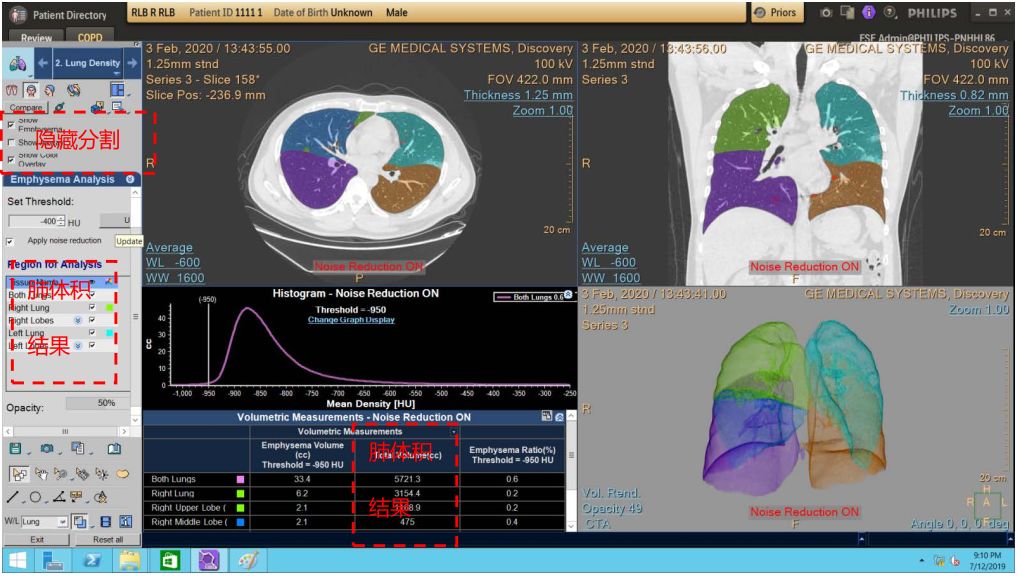Toggle Apply noise reduction checkbox
1018x576 pixels.
11,241
